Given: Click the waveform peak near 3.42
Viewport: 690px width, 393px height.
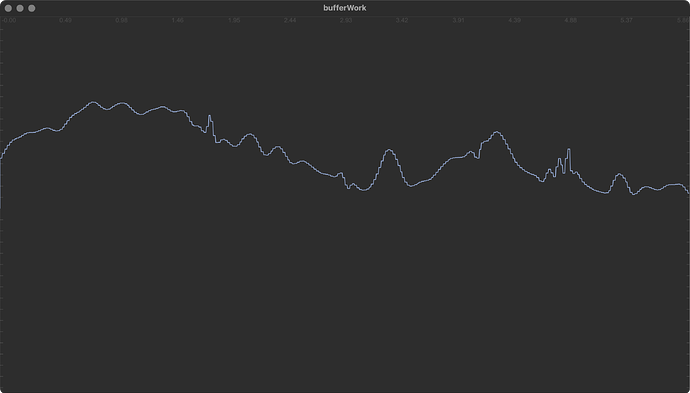Looking at the screenshot, I should coord(389,151).
